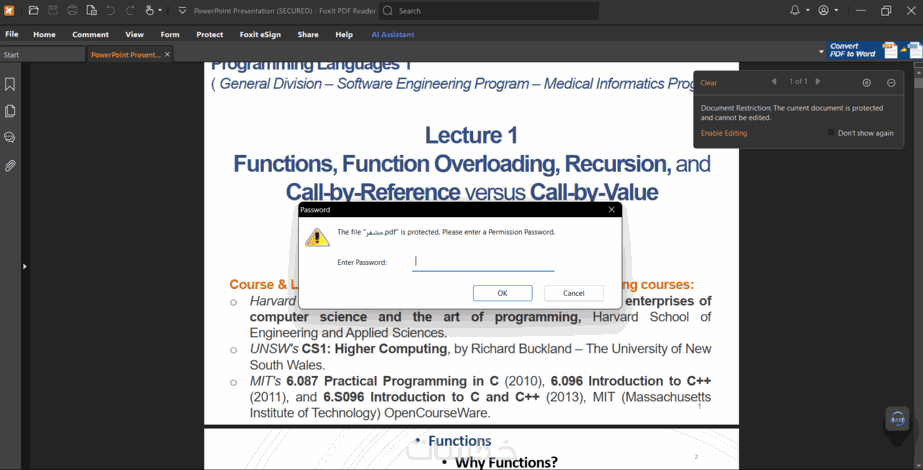Check the Don't show again checkbox
Image resolution: width=923 pixels, height=470 pixels.
tap(831, 133)
